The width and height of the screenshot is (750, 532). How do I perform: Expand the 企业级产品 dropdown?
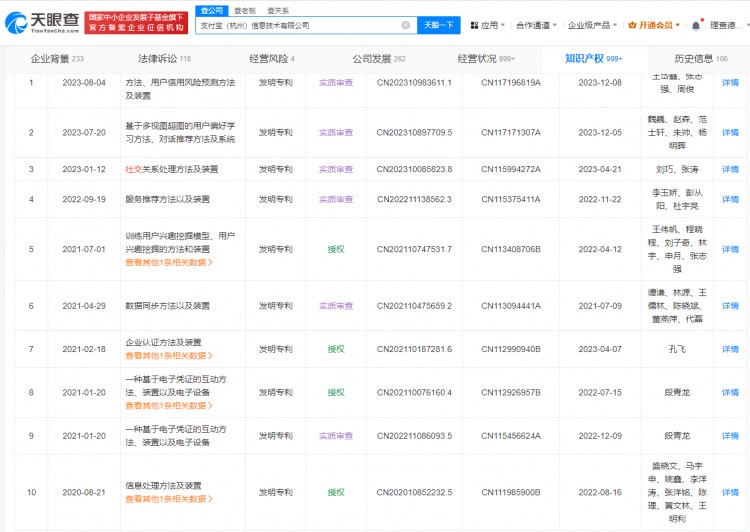pos(592,25)
